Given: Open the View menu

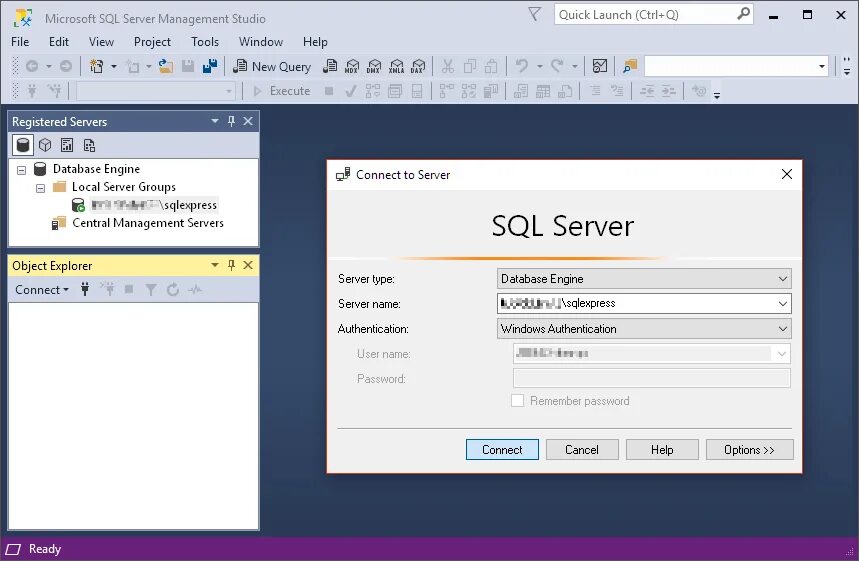Looking at the screenshot, I should coord(101,42).
